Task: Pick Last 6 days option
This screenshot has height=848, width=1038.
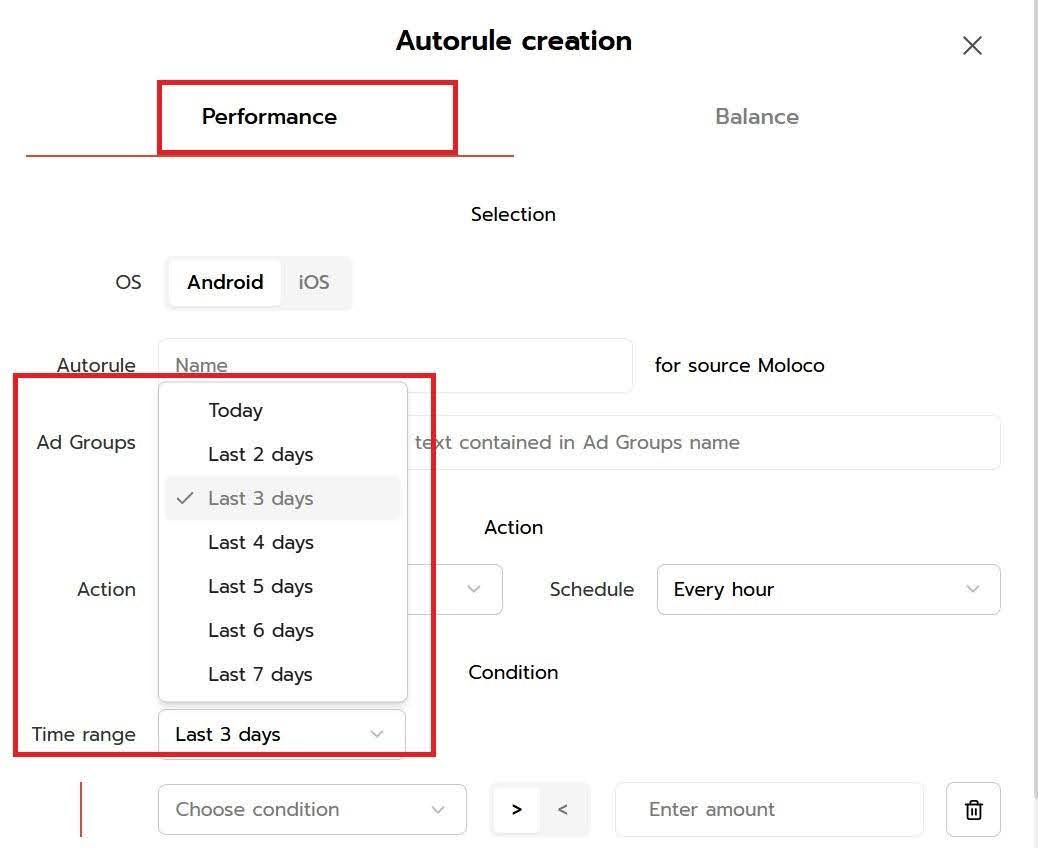Action: [x=261, y=630]
